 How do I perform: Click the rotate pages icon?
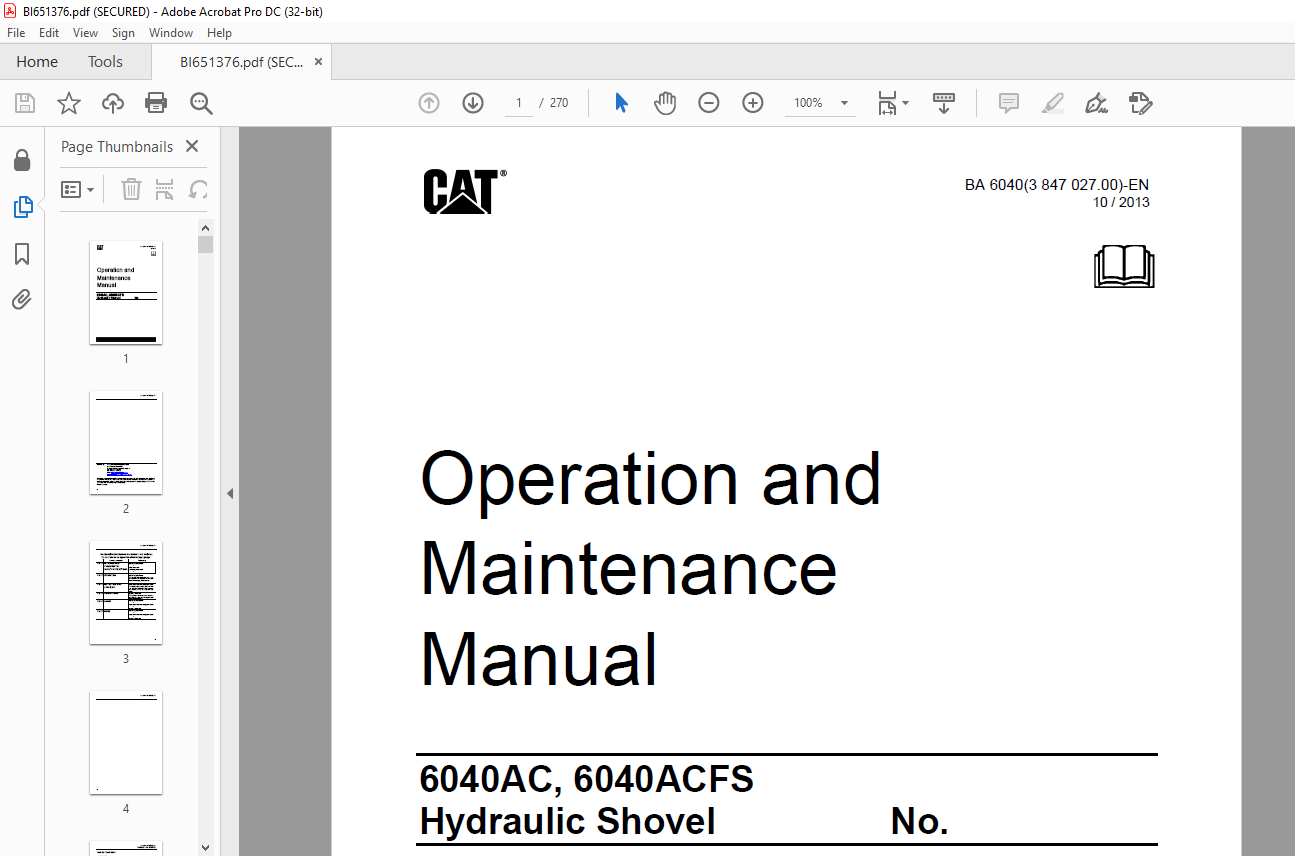coord(199,189)
